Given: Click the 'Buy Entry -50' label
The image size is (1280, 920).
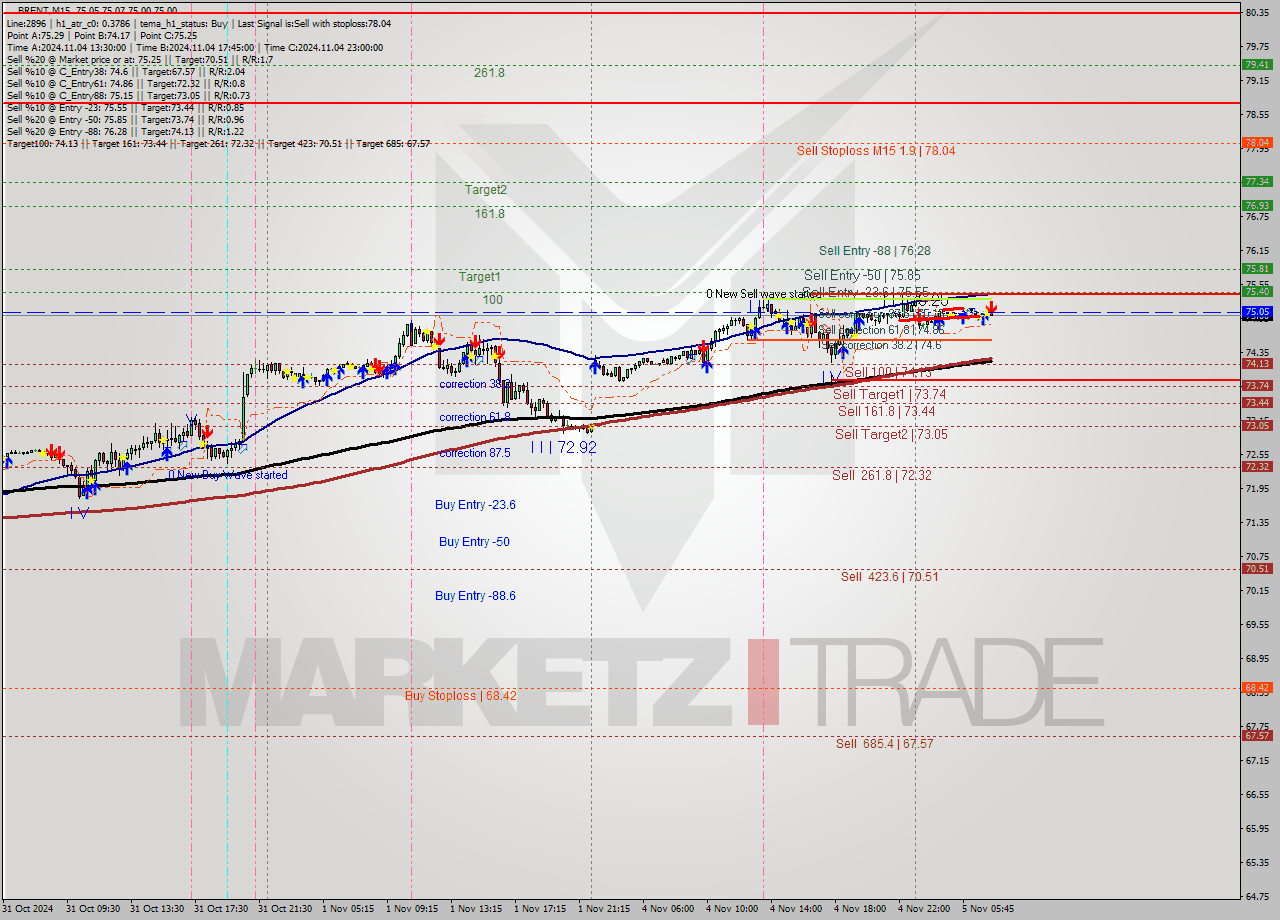Looking at the screenshot, I should coord(474,542).
